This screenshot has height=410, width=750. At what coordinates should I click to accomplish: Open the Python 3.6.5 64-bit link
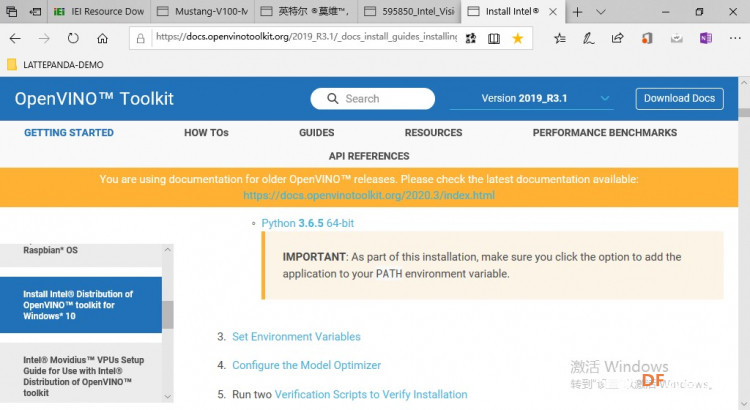[x=308, y=223]
